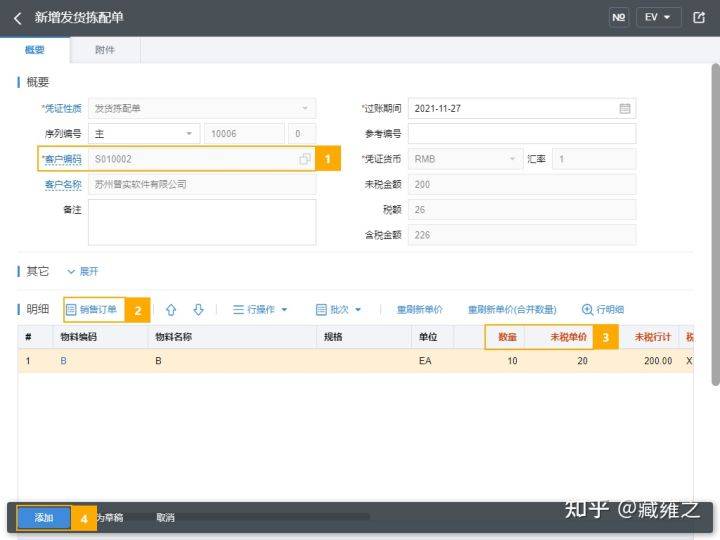The image size is (720, 540).
Task: Select the Overview tab
Action: [35, 49]
